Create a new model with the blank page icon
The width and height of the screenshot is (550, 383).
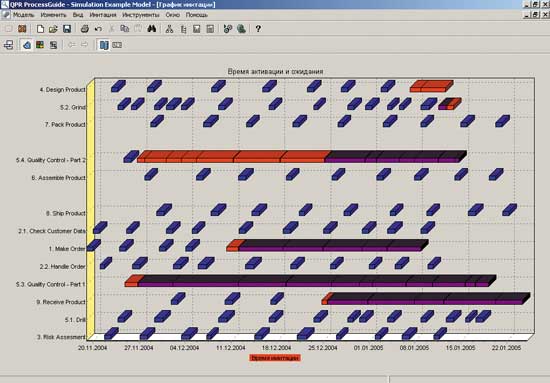(40, 29)
